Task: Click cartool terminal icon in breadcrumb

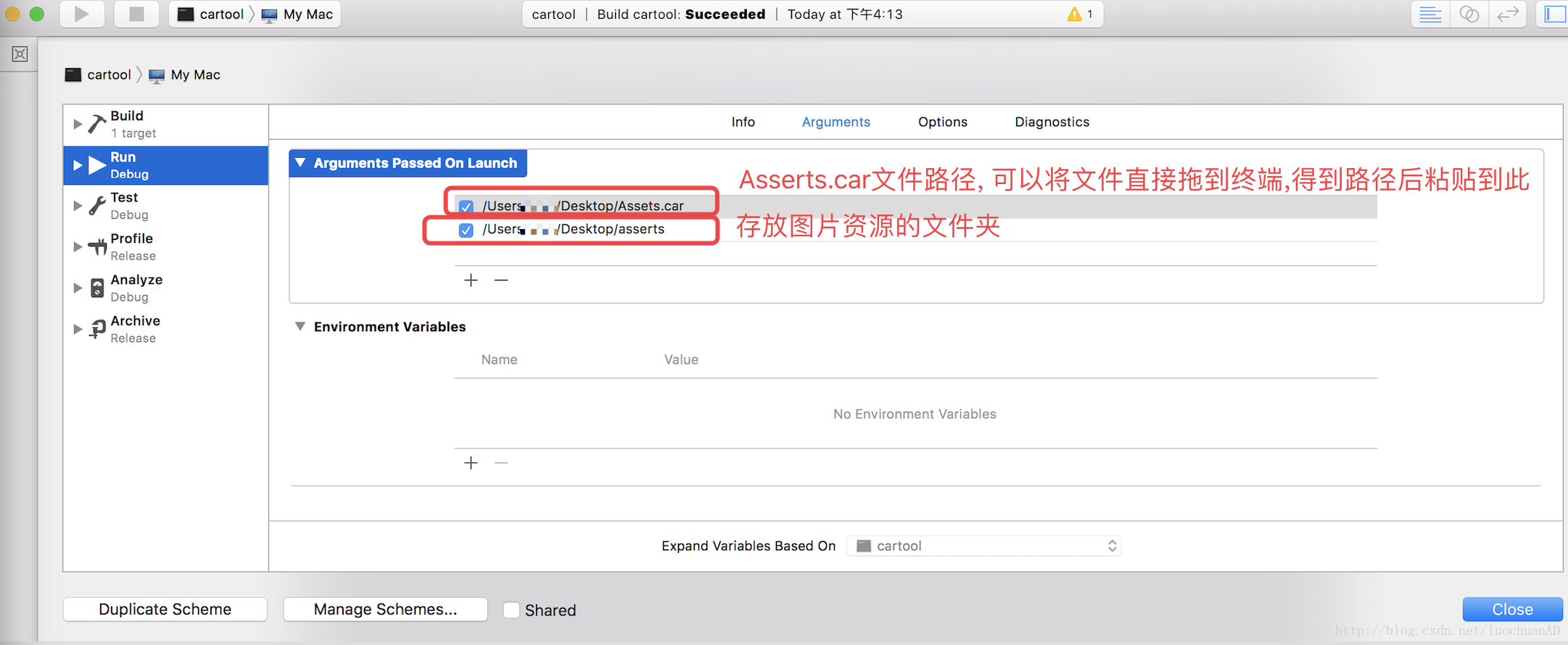Action: (73, 75)
